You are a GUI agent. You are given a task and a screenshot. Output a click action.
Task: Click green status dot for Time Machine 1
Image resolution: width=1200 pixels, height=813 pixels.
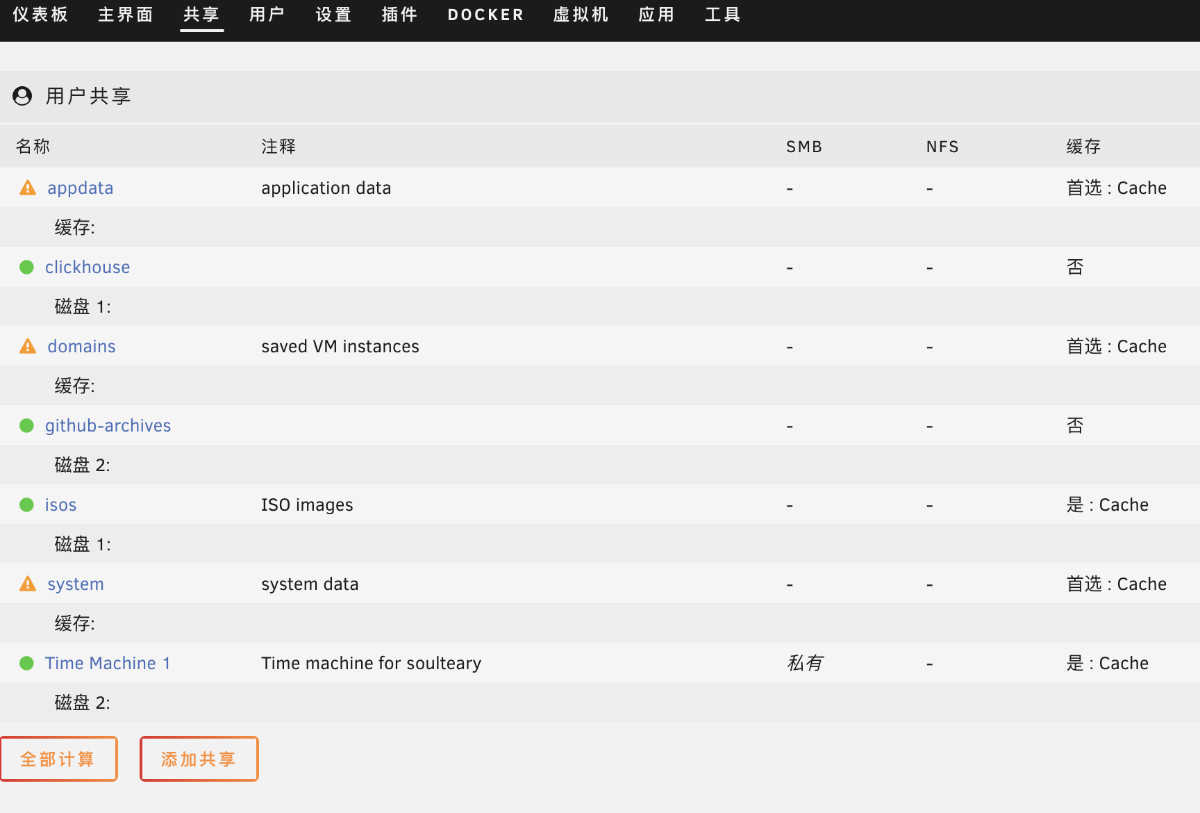click(x=27, y=663)
